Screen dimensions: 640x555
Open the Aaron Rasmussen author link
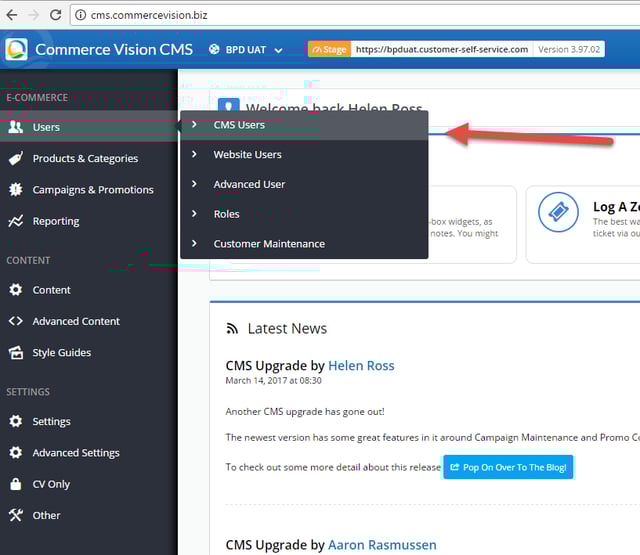tap(382, 545)
